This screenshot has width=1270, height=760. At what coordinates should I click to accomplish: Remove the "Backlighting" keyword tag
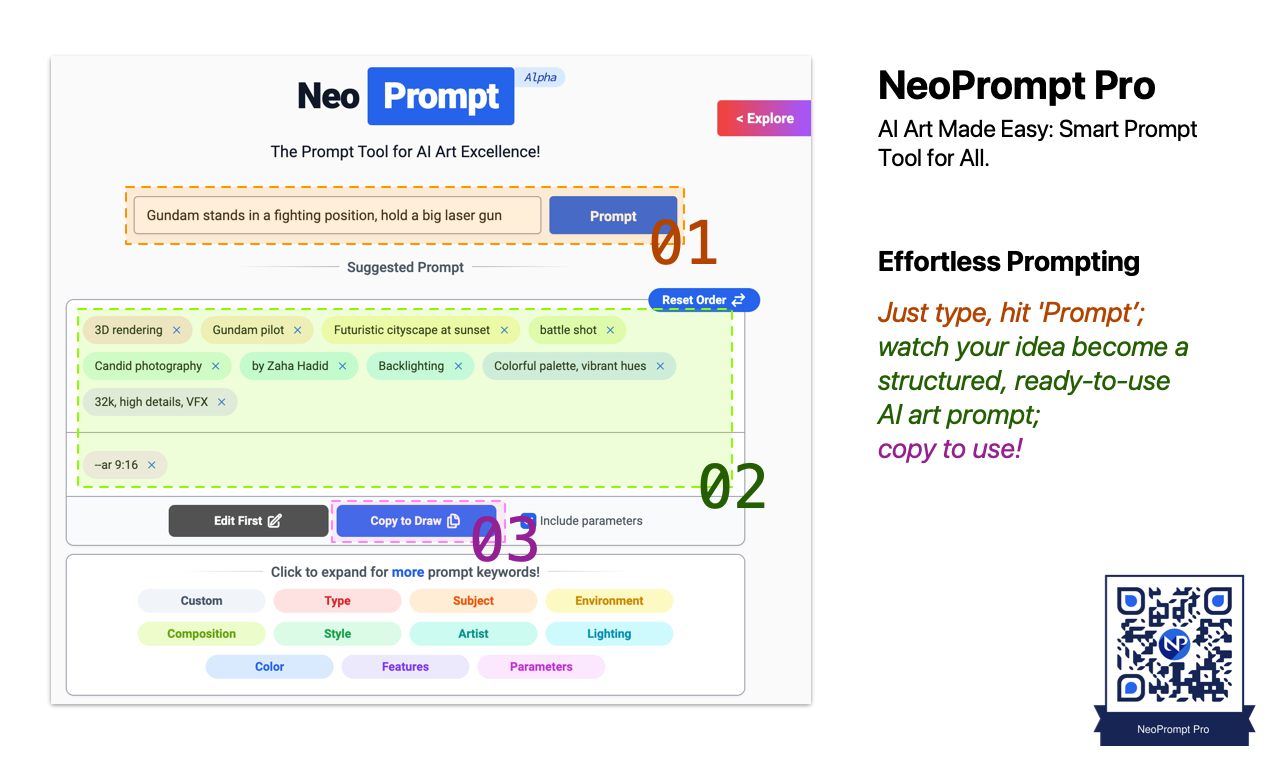pos(457,366)
